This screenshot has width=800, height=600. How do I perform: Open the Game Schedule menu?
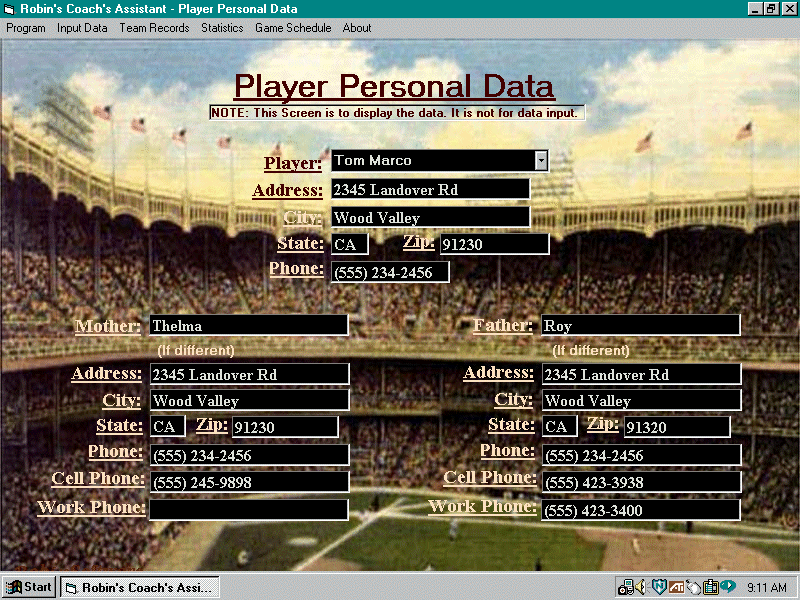click(293, 28)
